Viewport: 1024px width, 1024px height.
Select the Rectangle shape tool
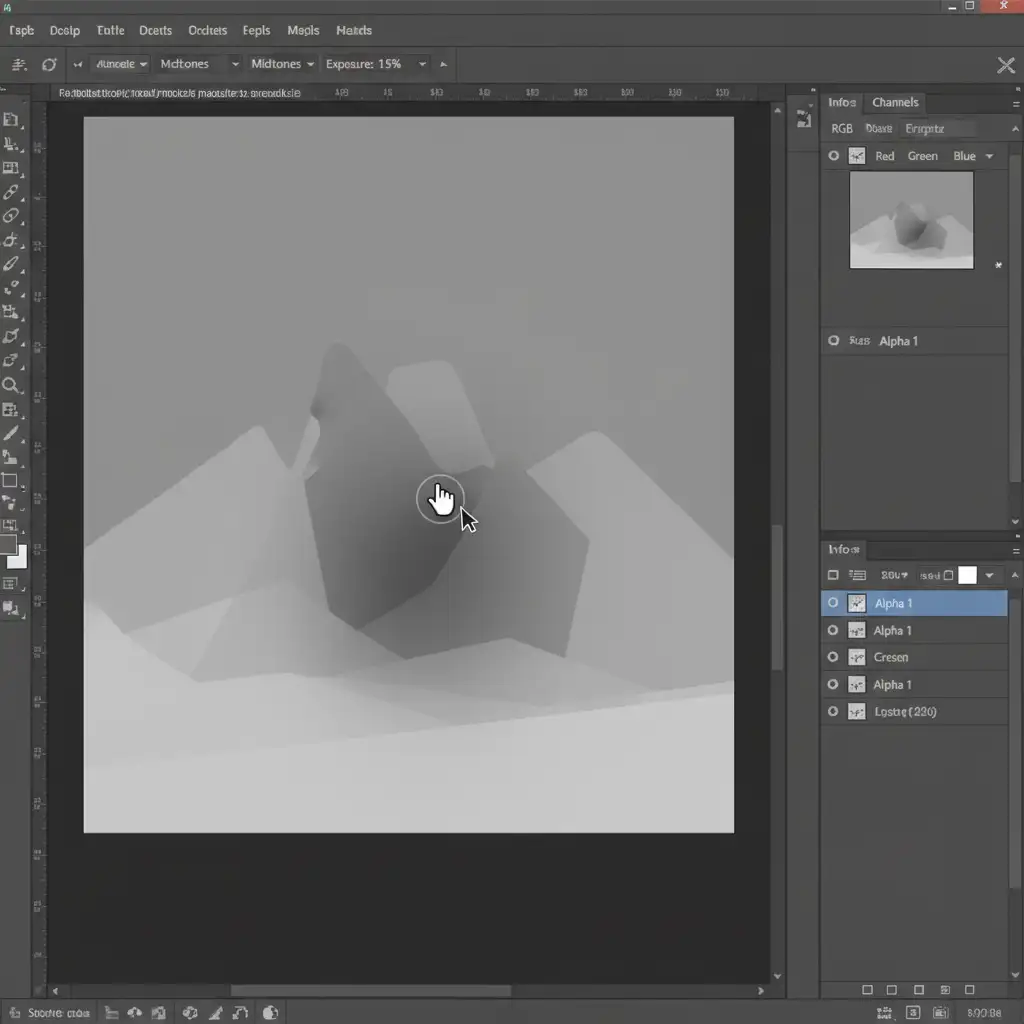[x=10, y=481]
